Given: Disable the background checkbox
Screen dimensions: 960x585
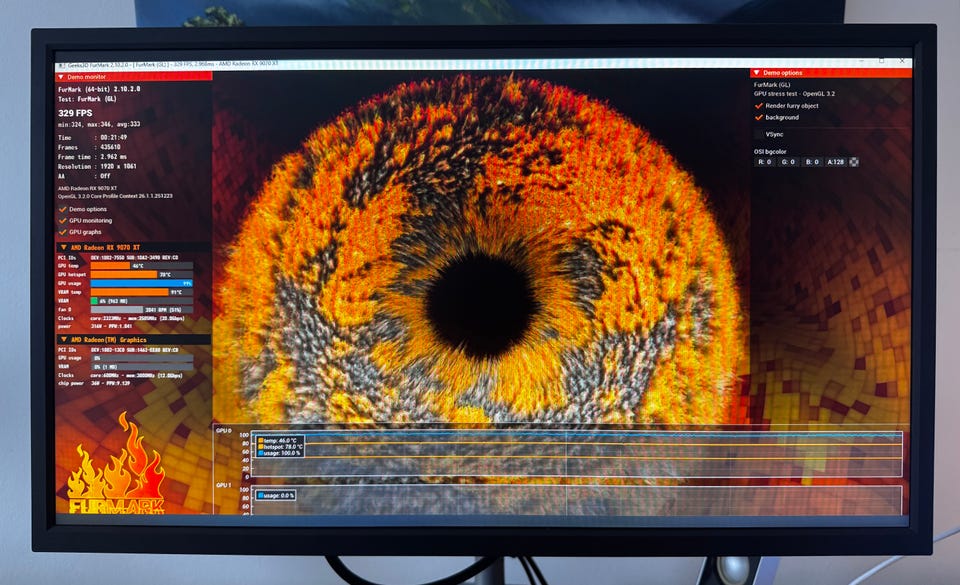Looking at the screenshot, I should [759, 117].
